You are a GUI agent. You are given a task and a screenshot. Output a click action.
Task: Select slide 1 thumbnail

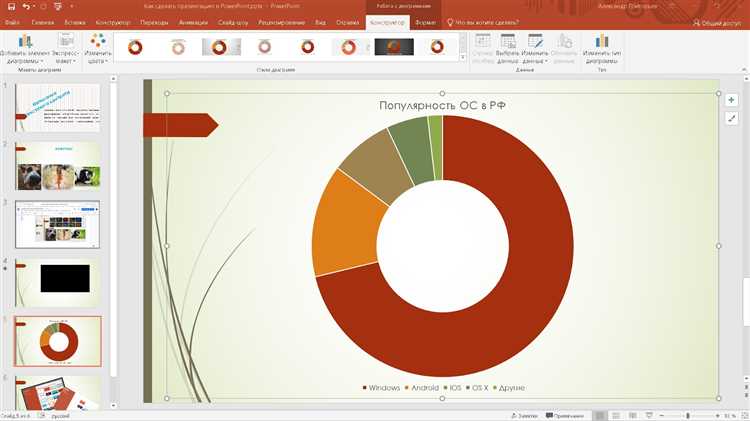tap(57, 108)
